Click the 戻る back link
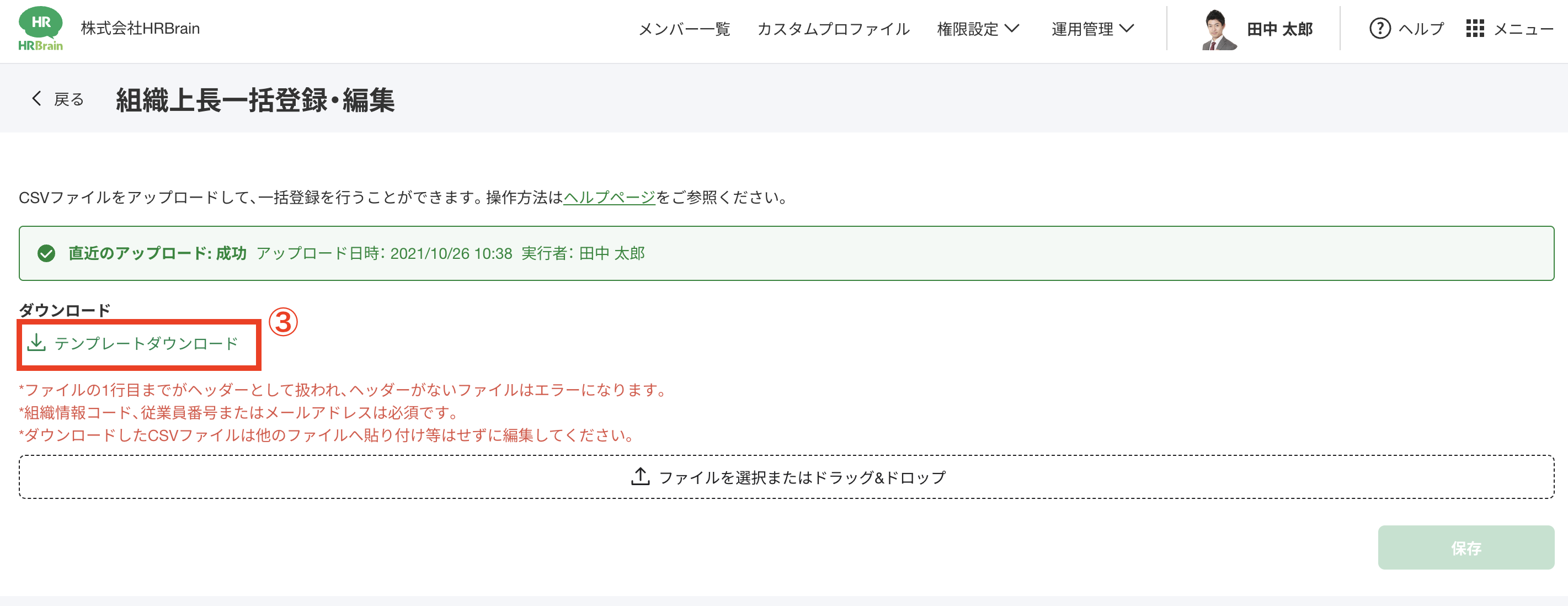 click(69, 99)
